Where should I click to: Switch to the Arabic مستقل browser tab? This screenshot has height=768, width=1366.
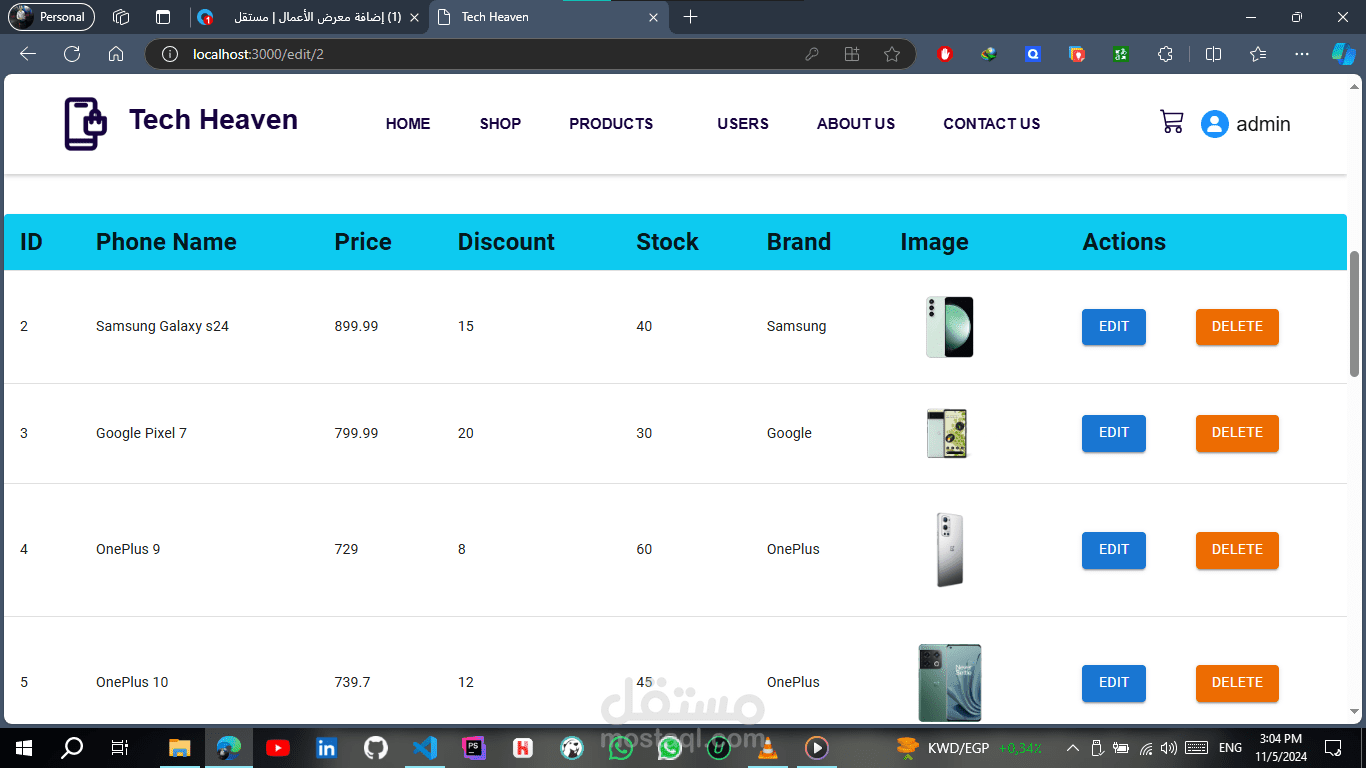pyautogui.click(x=308, y=17)
